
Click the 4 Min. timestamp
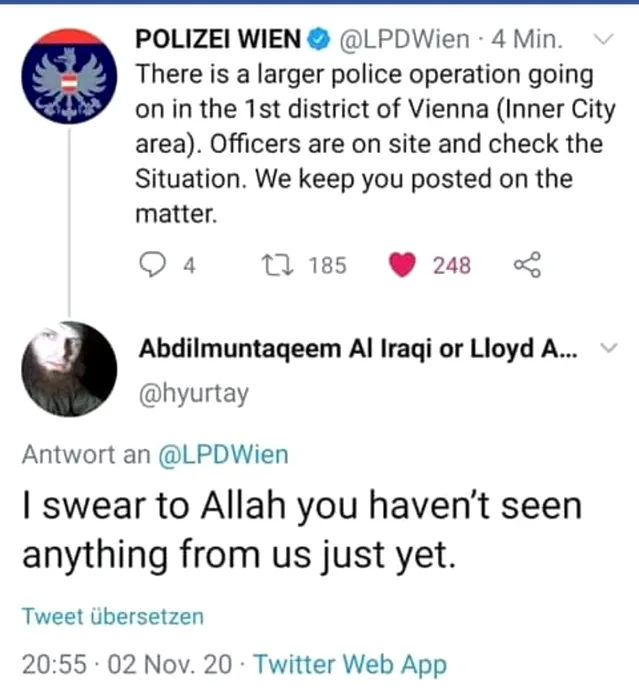(526, 39)
